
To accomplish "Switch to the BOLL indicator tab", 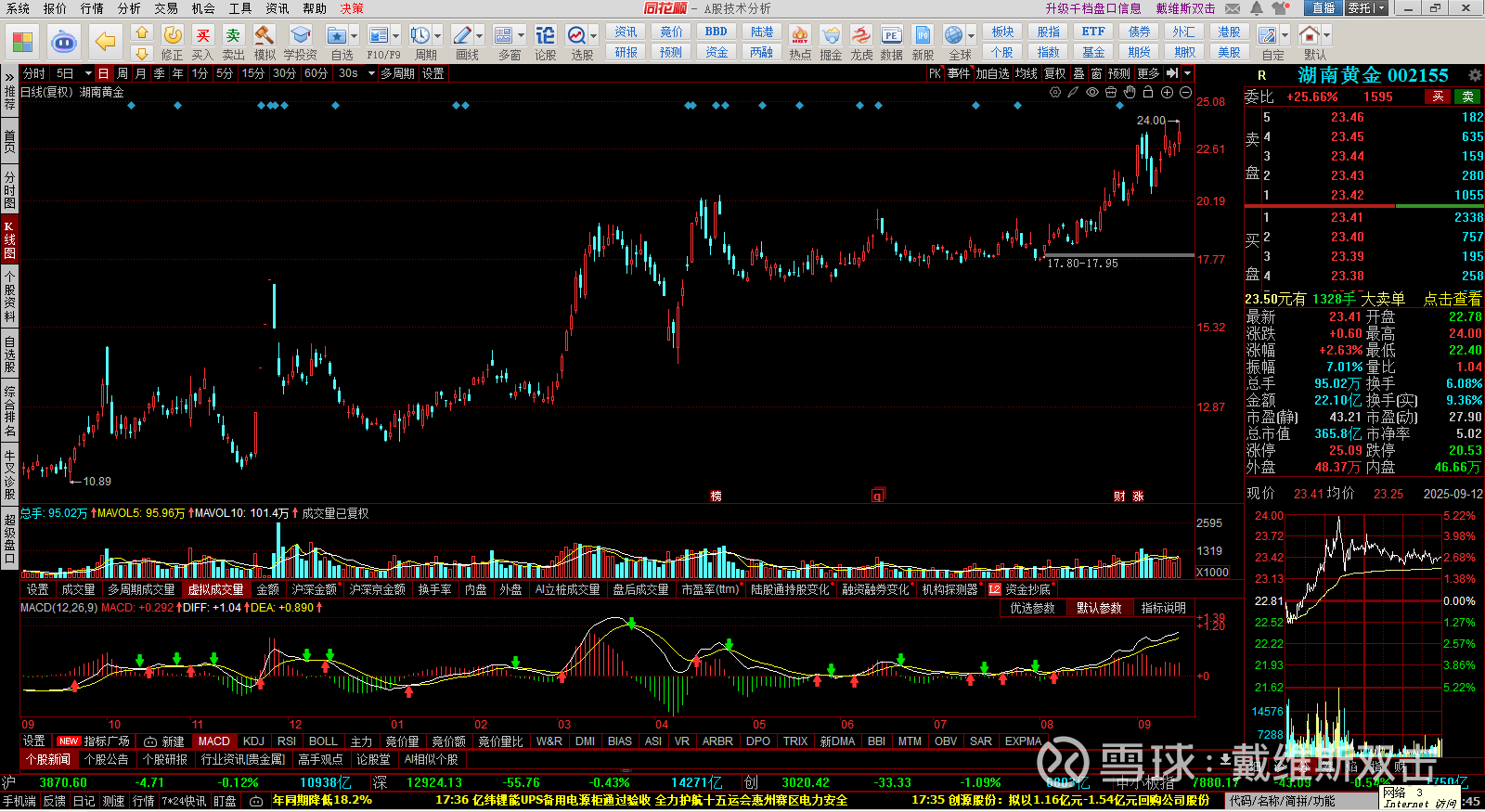I will click(x=323, y=741).
